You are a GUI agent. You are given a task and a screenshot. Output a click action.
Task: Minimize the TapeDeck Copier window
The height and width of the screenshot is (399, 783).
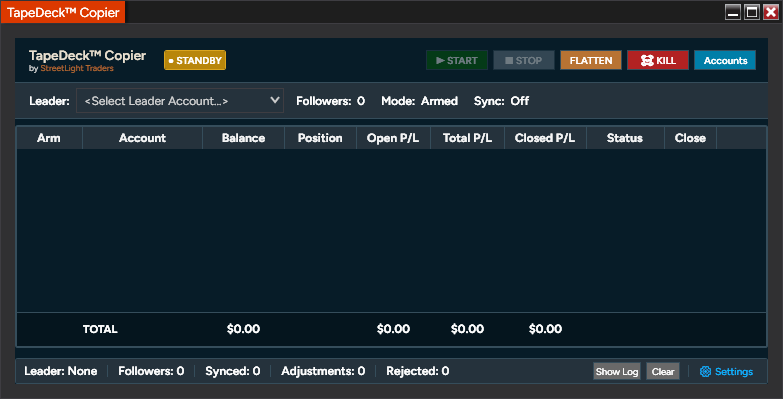733,12
